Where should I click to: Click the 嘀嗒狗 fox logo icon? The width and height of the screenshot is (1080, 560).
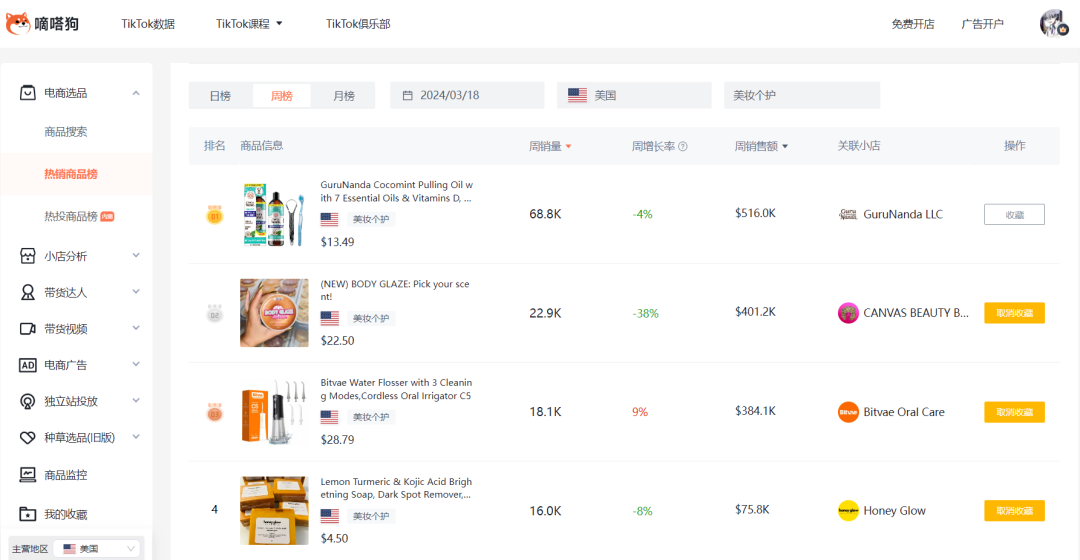pos(18,23)
